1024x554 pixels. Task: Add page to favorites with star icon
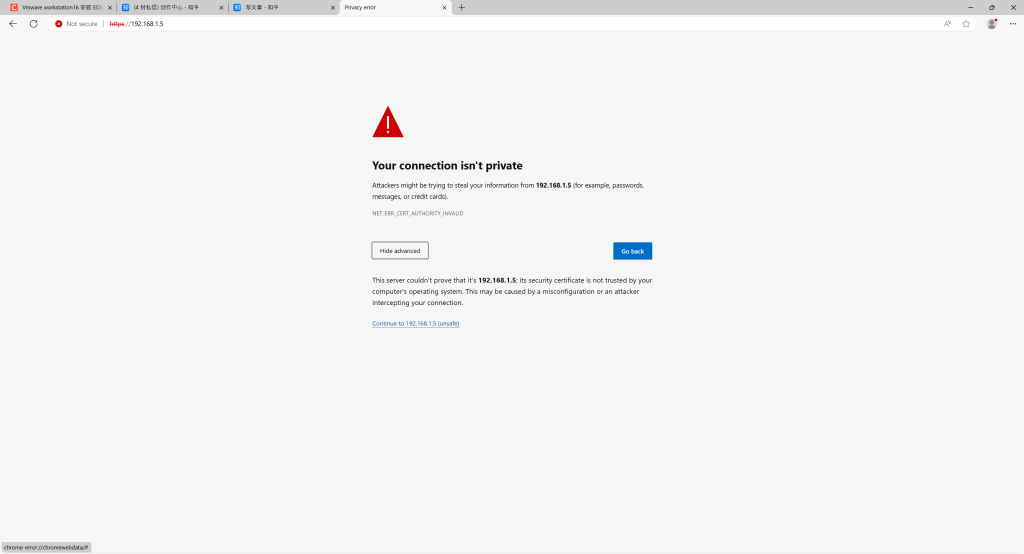(966, 23)
